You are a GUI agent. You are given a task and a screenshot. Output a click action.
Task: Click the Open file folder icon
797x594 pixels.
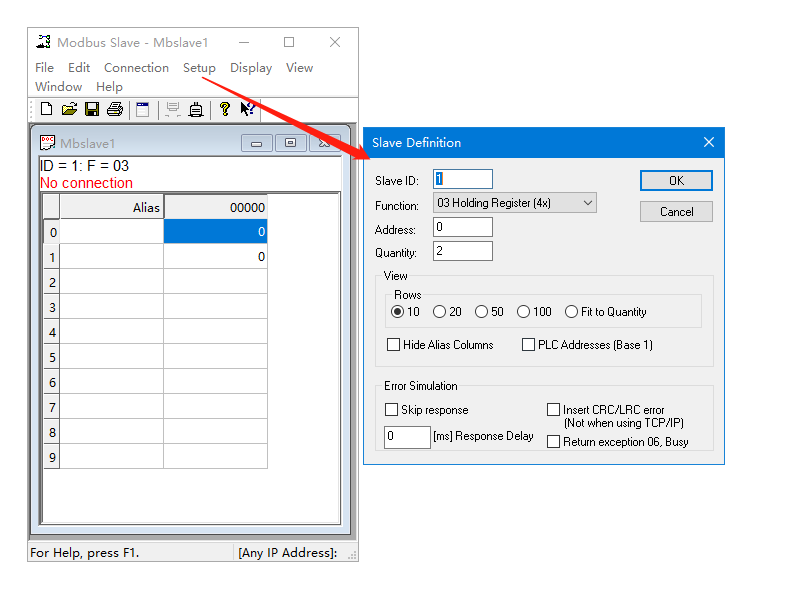click(69, 109)
